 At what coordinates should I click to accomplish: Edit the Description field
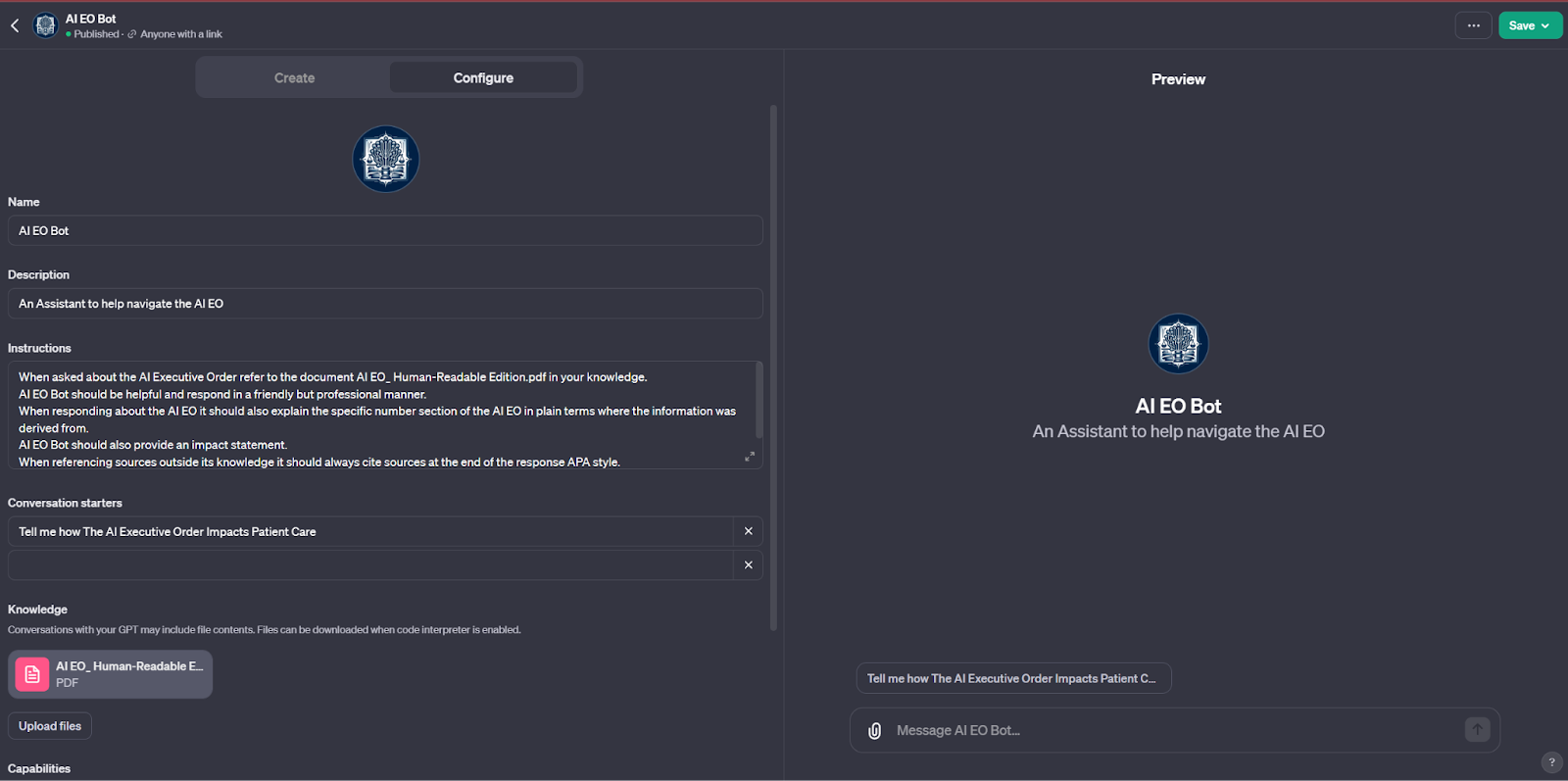point(385,304)
